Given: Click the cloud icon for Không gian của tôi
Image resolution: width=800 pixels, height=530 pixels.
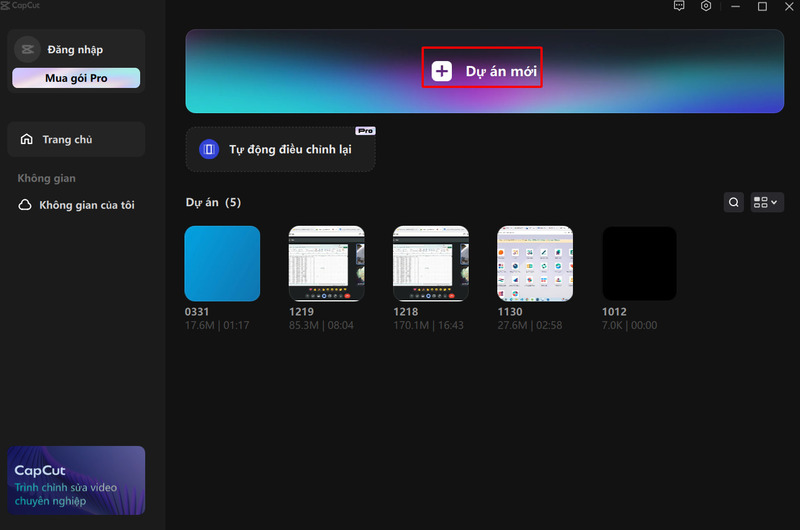Looking at the screenshot, I should [26, 205].
